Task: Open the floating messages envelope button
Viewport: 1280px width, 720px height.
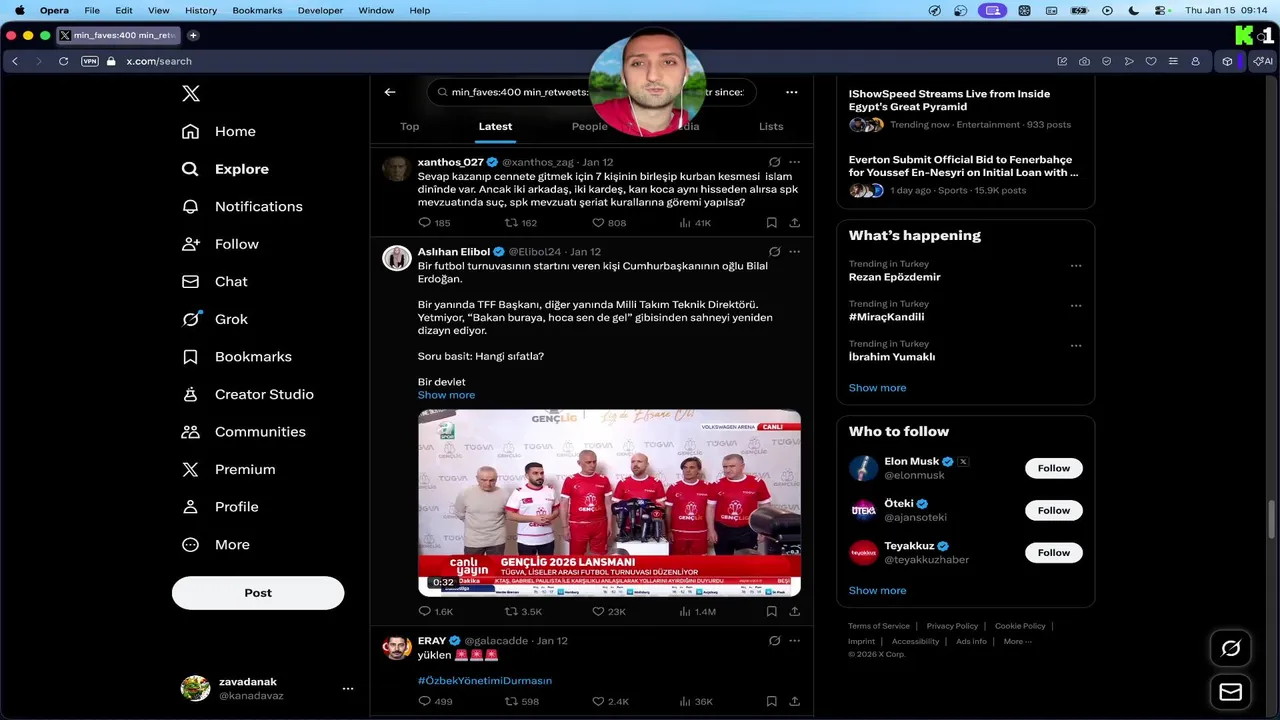Action: click(1231, 692)
